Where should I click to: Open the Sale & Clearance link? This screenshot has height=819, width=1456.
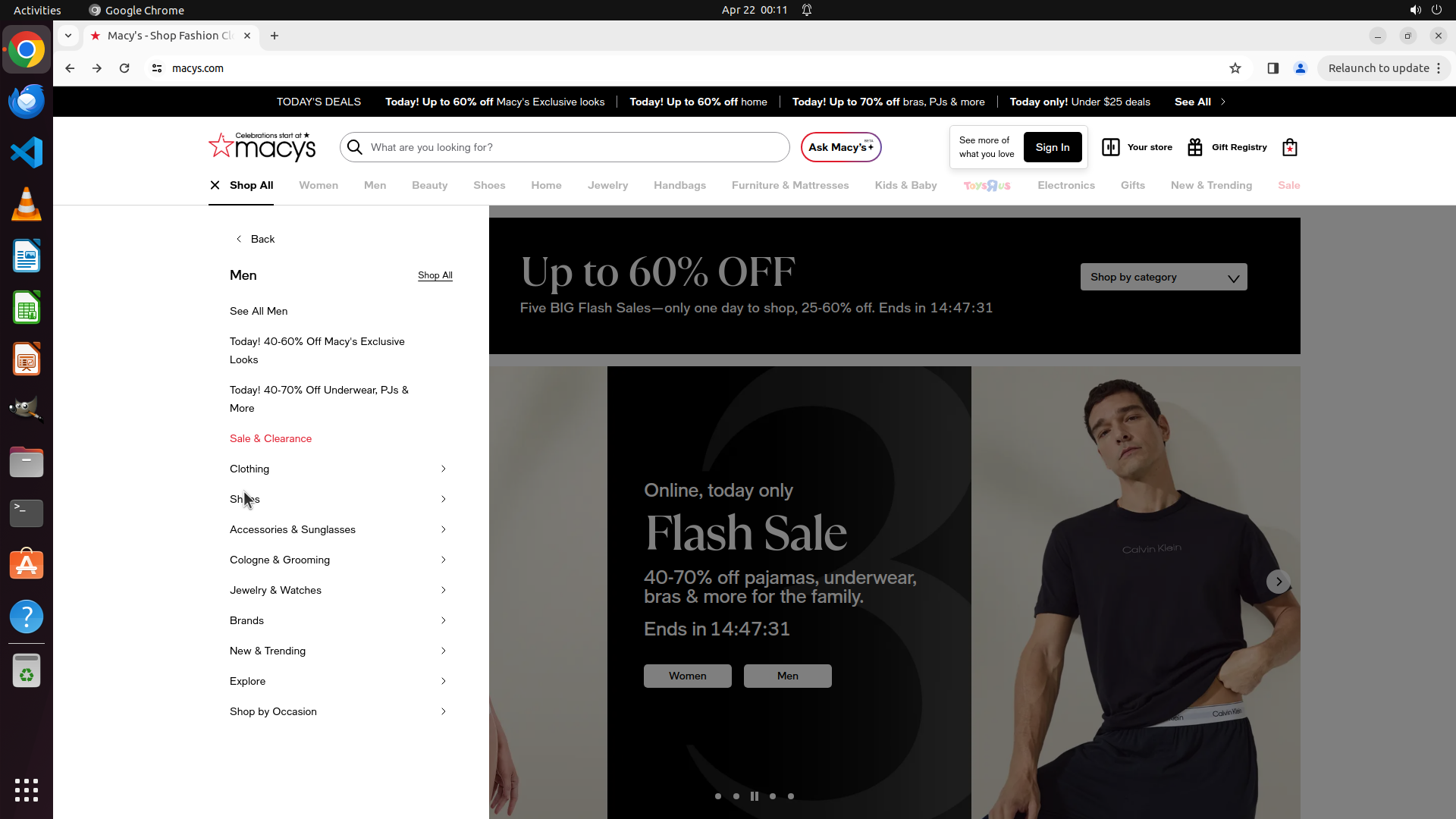pyautogui.click(x=271, y=438)
